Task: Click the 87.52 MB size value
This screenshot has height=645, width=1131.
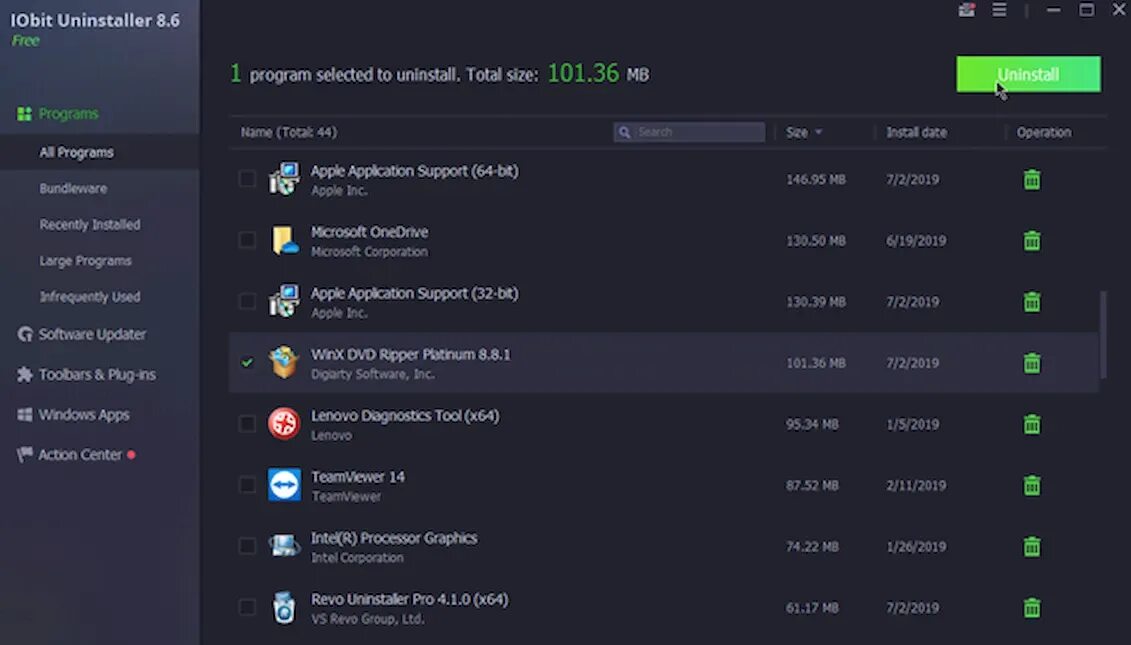Action: point(812,486)
